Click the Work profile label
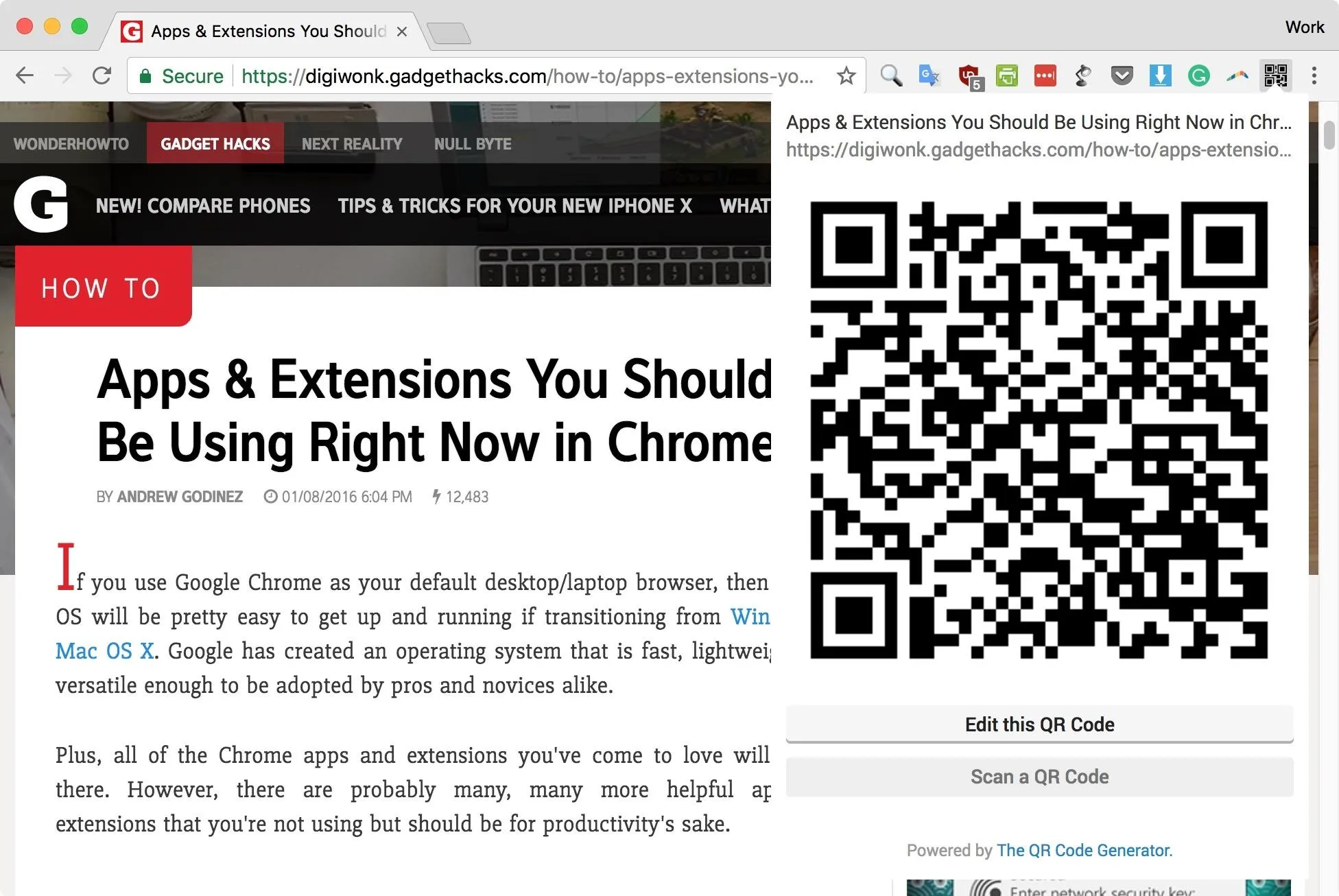The width and height of the screenshot is (1339, 896). (x=1304, y=27)
